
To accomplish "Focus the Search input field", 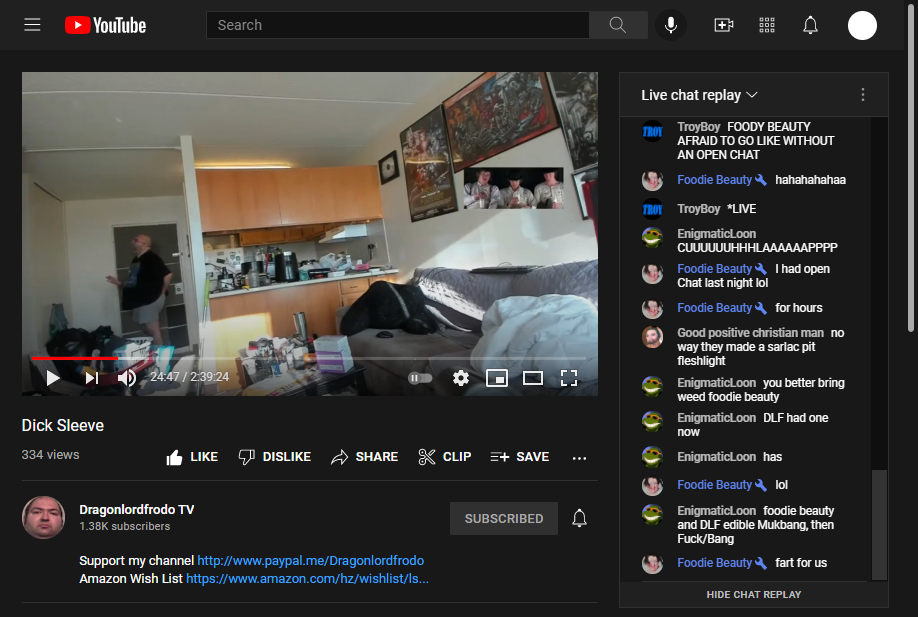I will 398,25.
